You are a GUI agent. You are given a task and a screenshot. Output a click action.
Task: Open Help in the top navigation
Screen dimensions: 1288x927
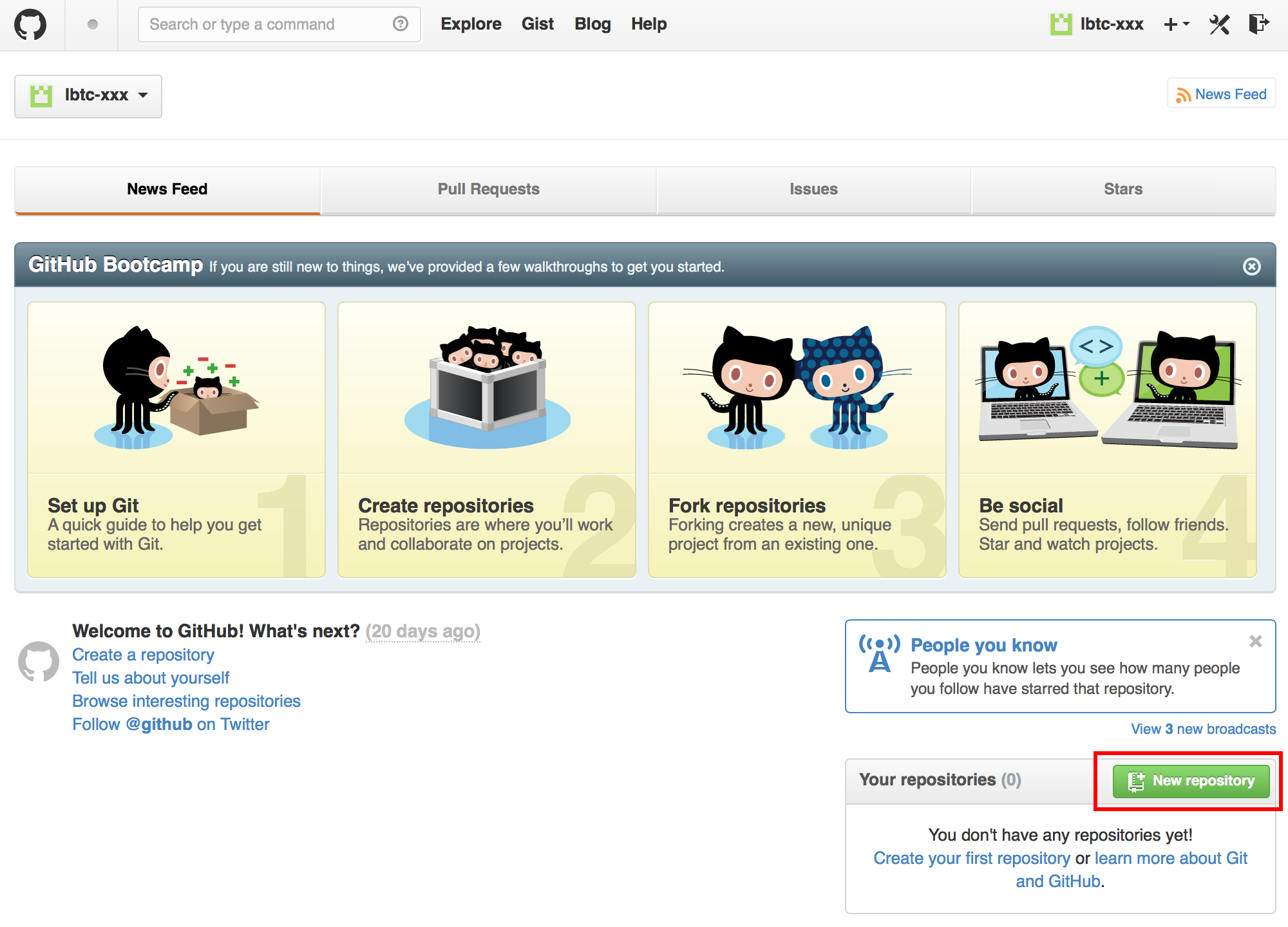pyautogui.click(x=649, y=24)
